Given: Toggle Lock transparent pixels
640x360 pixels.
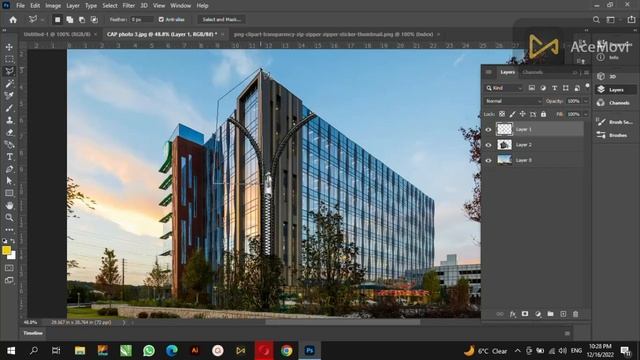Looking at the screenshot, I should (x=502, y=114).
